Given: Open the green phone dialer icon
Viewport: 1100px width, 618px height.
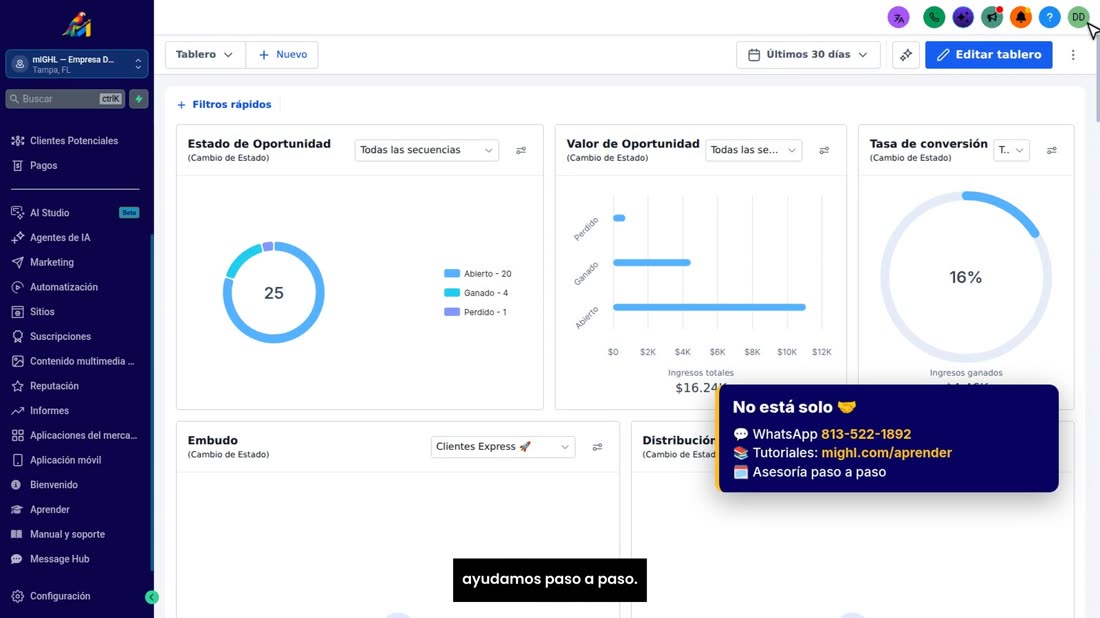Looking at the screenshot, I should (934, 18).
